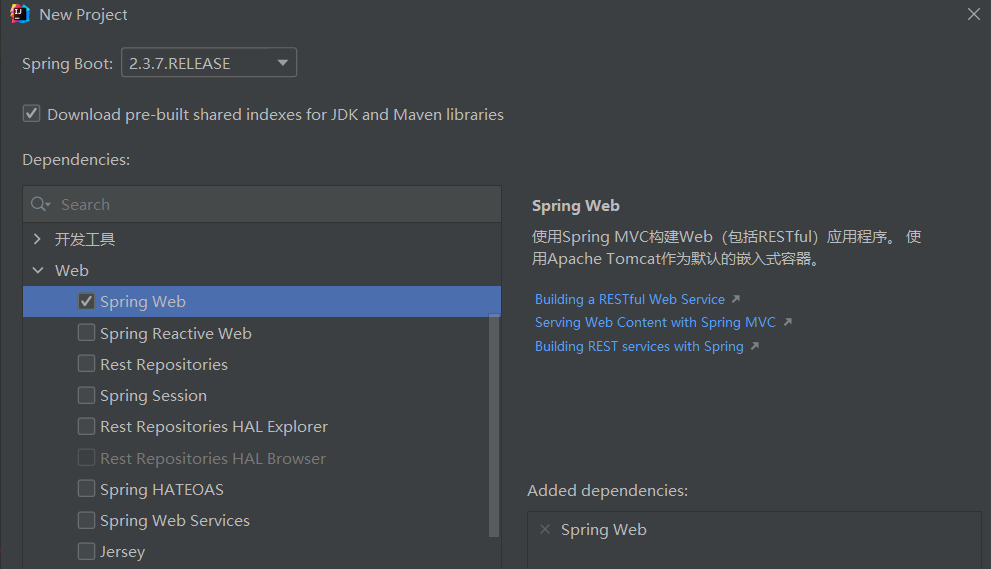Click the Jersey label

coord(123,552)
